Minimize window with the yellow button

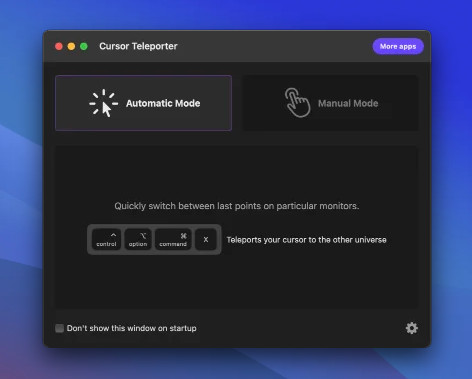coord(71,46)
